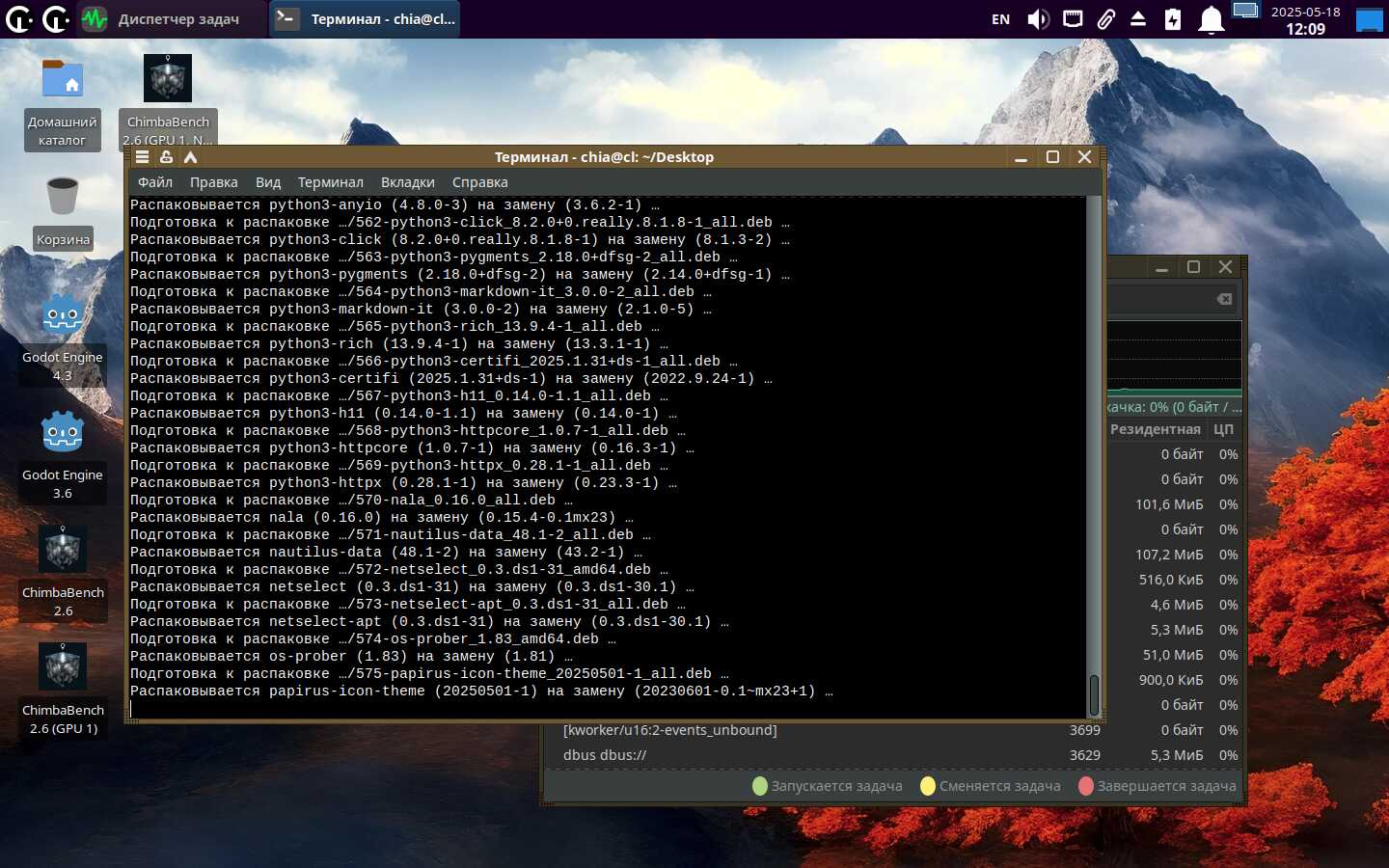Screen dimensions: 1389x868
Task: Click the terminal line unpacking nautilus-data (48.1-2)
Action: (386, 553)
